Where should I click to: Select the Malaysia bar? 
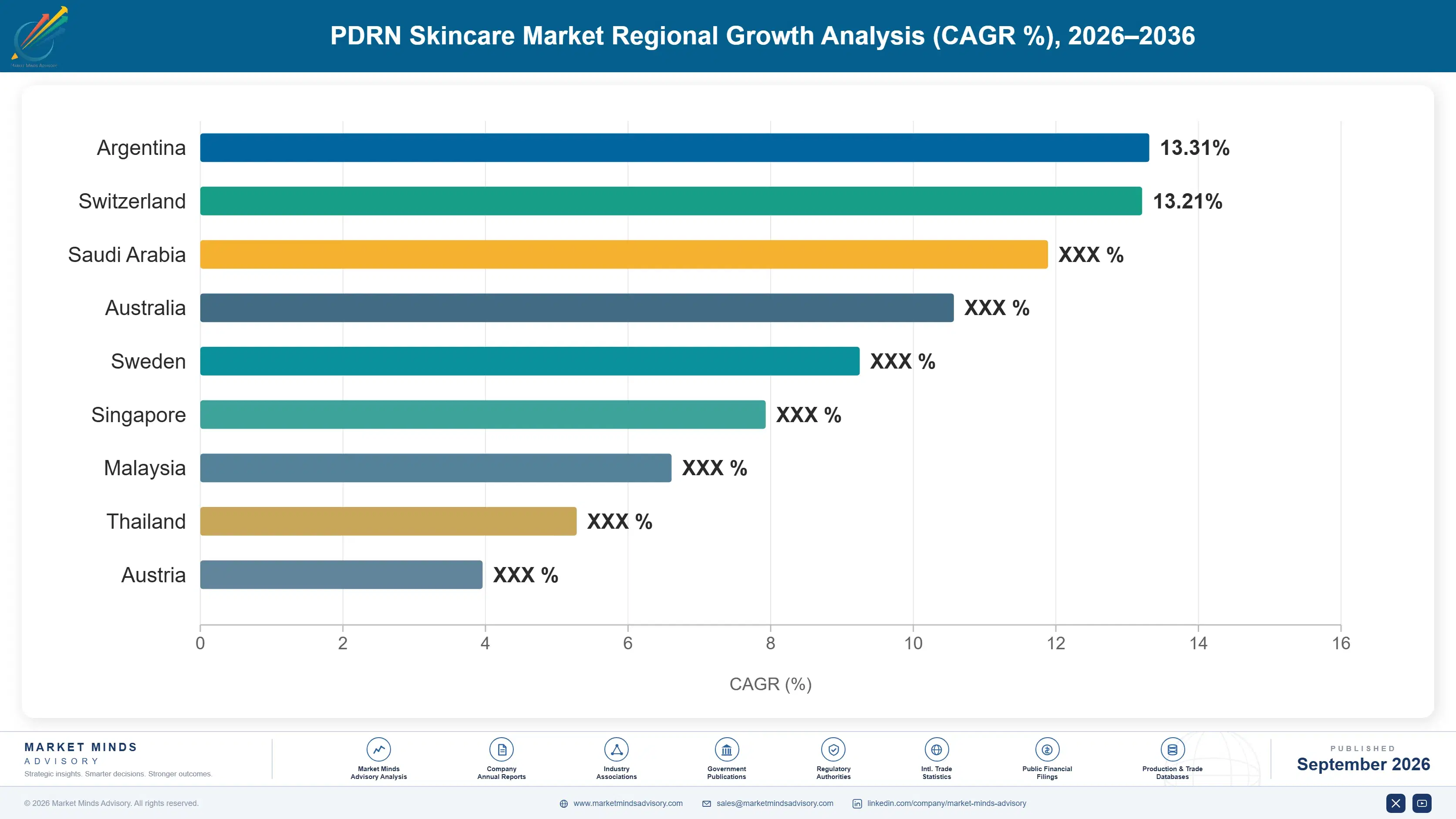(436, 468)
